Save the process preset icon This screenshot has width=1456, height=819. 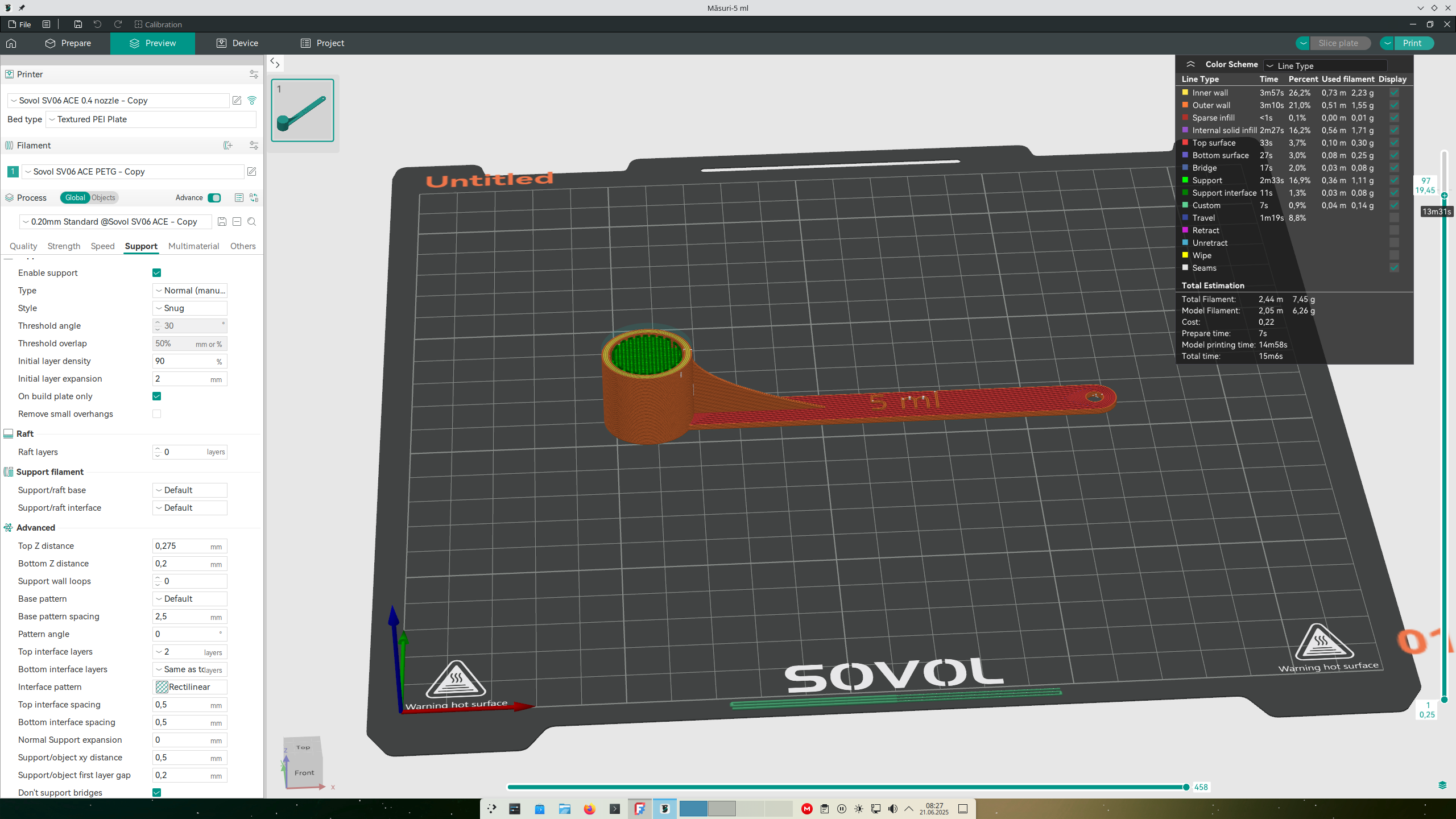(x=222, y=222)
